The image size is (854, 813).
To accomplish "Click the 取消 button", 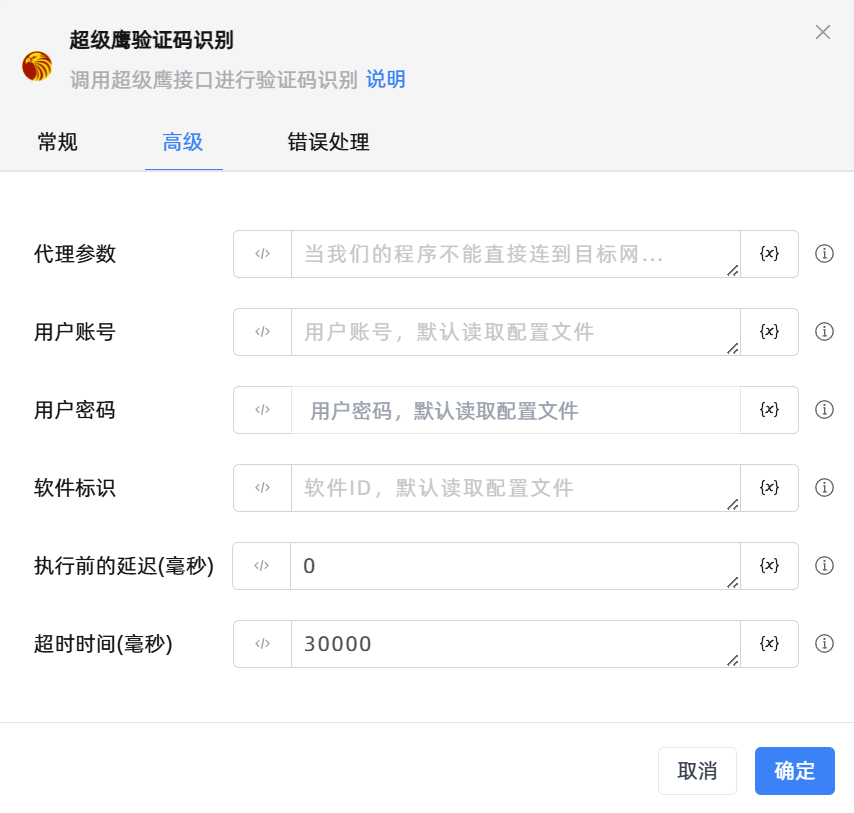I will [697, 771].
